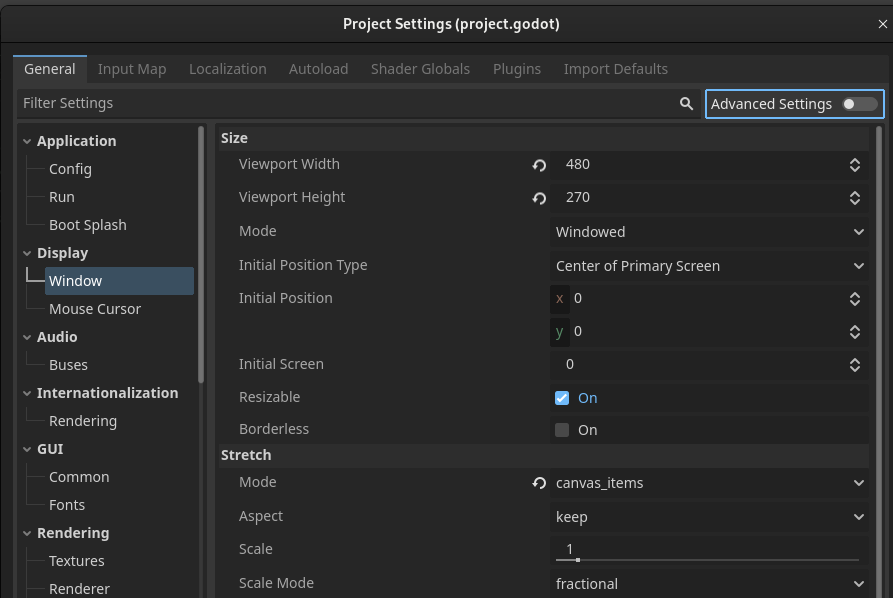
Task: Click the Stretch section header
Action: [544, 456]
